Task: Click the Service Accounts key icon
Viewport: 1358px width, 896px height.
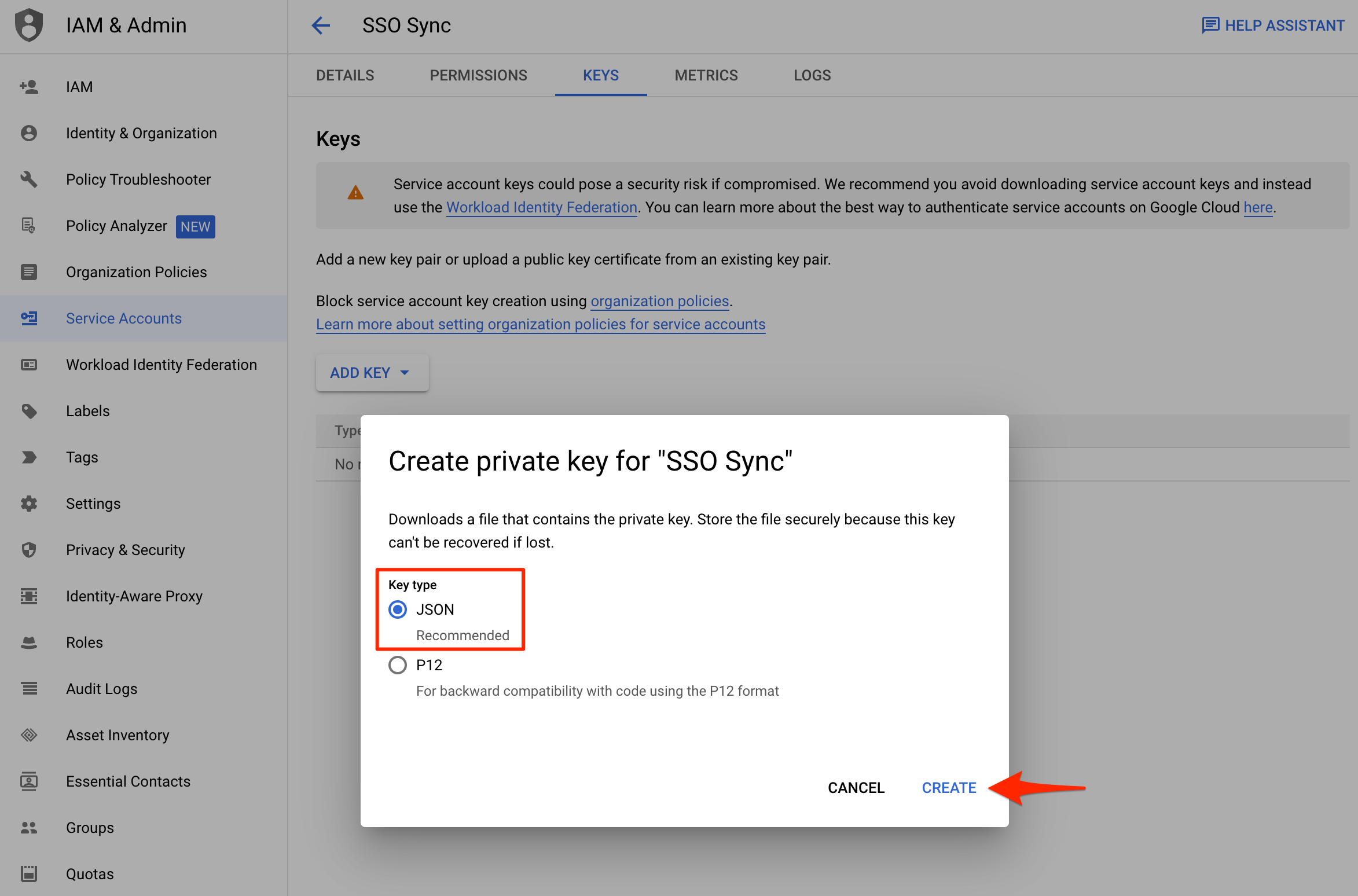Action: [x=29, y=318]
